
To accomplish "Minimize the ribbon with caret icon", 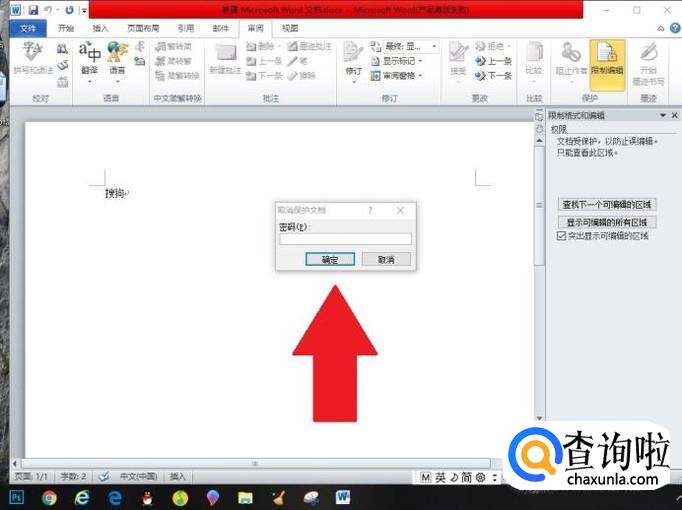I will click(661, 29).
